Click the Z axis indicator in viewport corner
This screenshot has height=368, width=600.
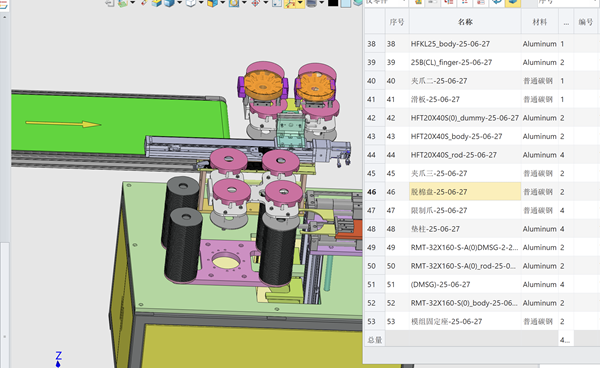pos(58,359)
